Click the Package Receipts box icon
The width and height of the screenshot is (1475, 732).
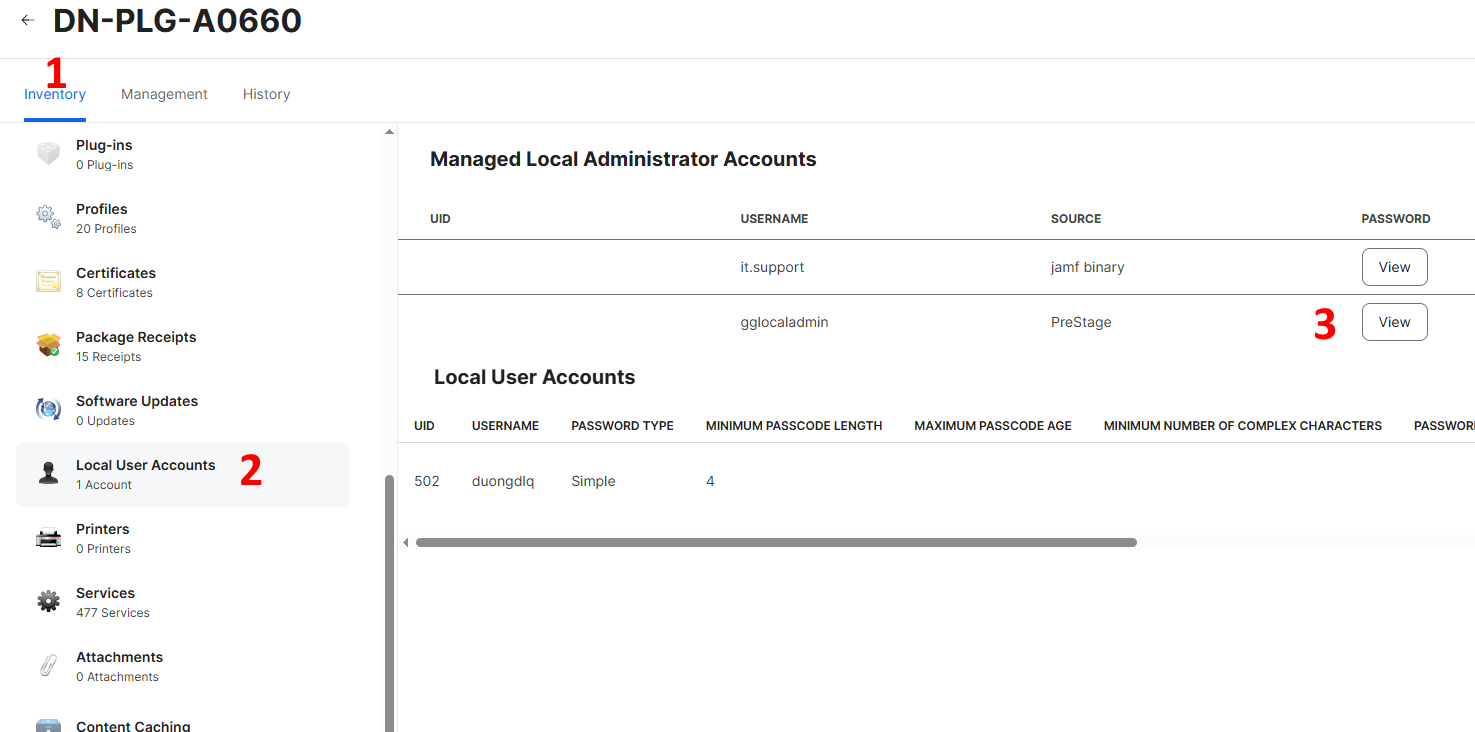[48, 346]
